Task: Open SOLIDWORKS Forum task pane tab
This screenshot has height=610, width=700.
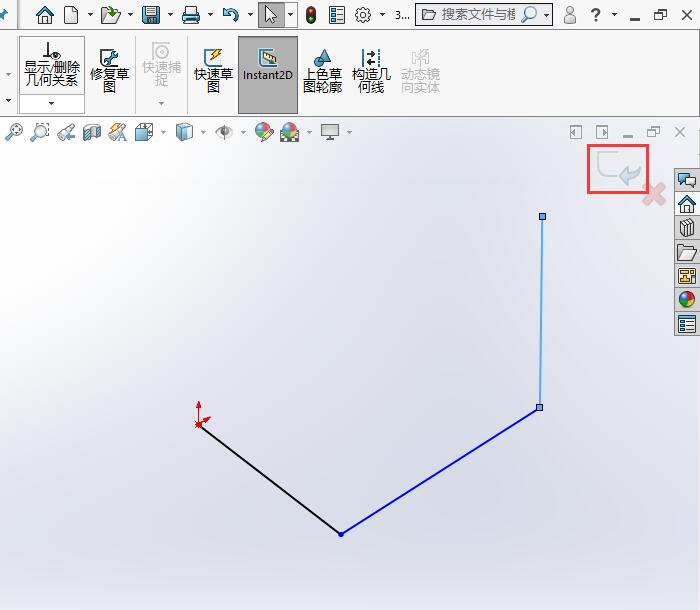Action: (x=687, y=180)
